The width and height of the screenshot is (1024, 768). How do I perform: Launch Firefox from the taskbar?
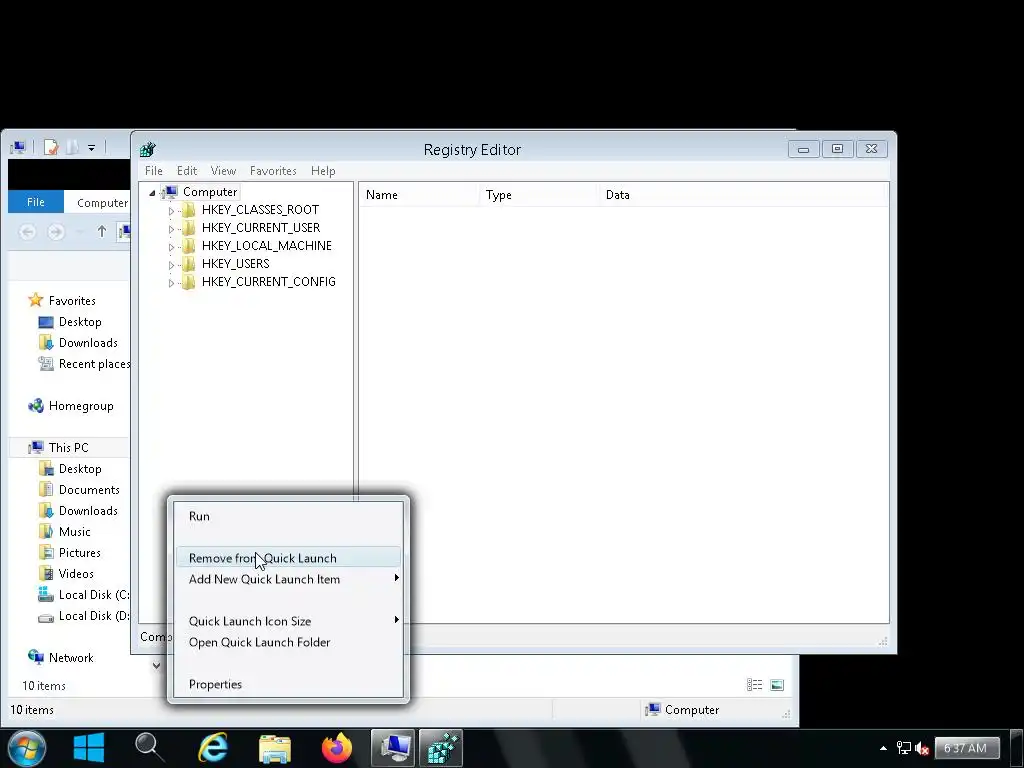pyautogui.click(x=337, y=748)
